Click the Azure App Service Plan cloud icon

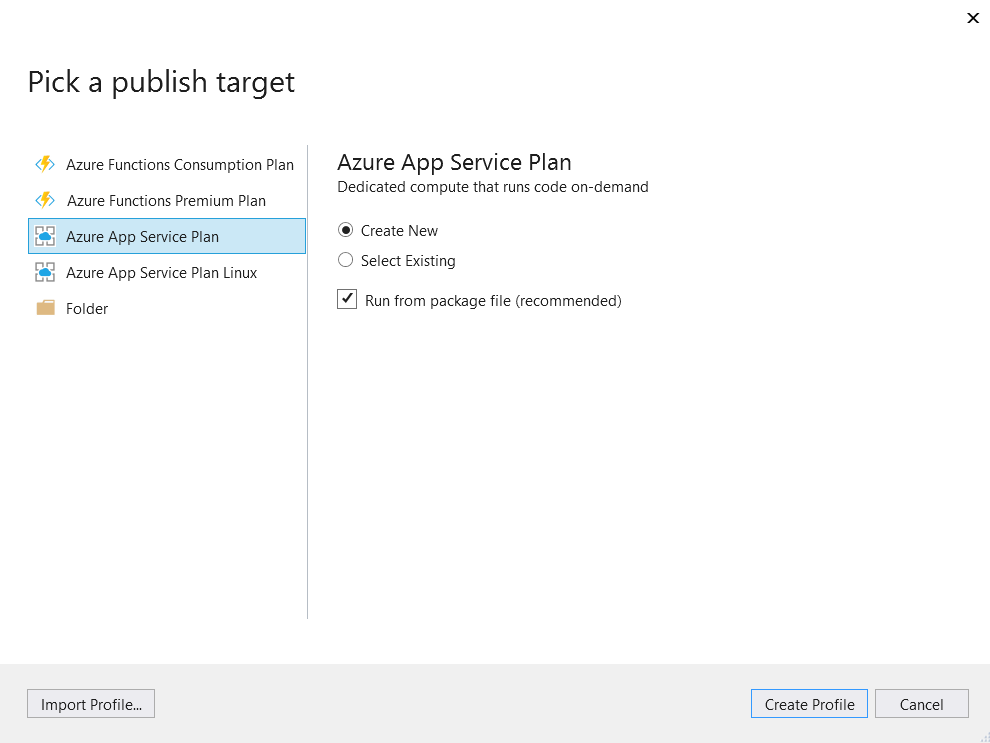(x=45, y=236)
